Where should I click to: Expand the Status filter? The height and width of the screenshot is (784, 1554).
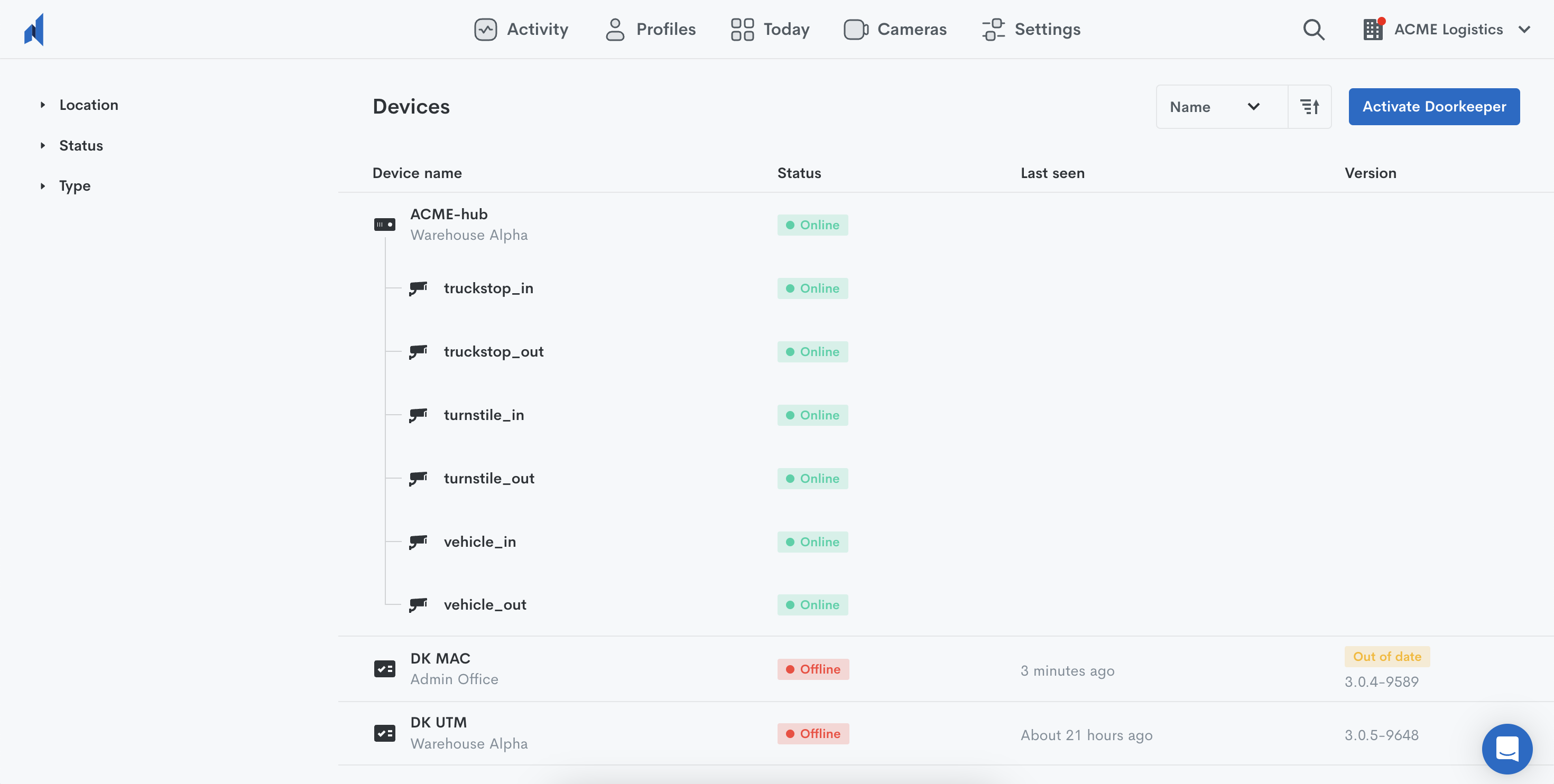click(x=71, y=145)
